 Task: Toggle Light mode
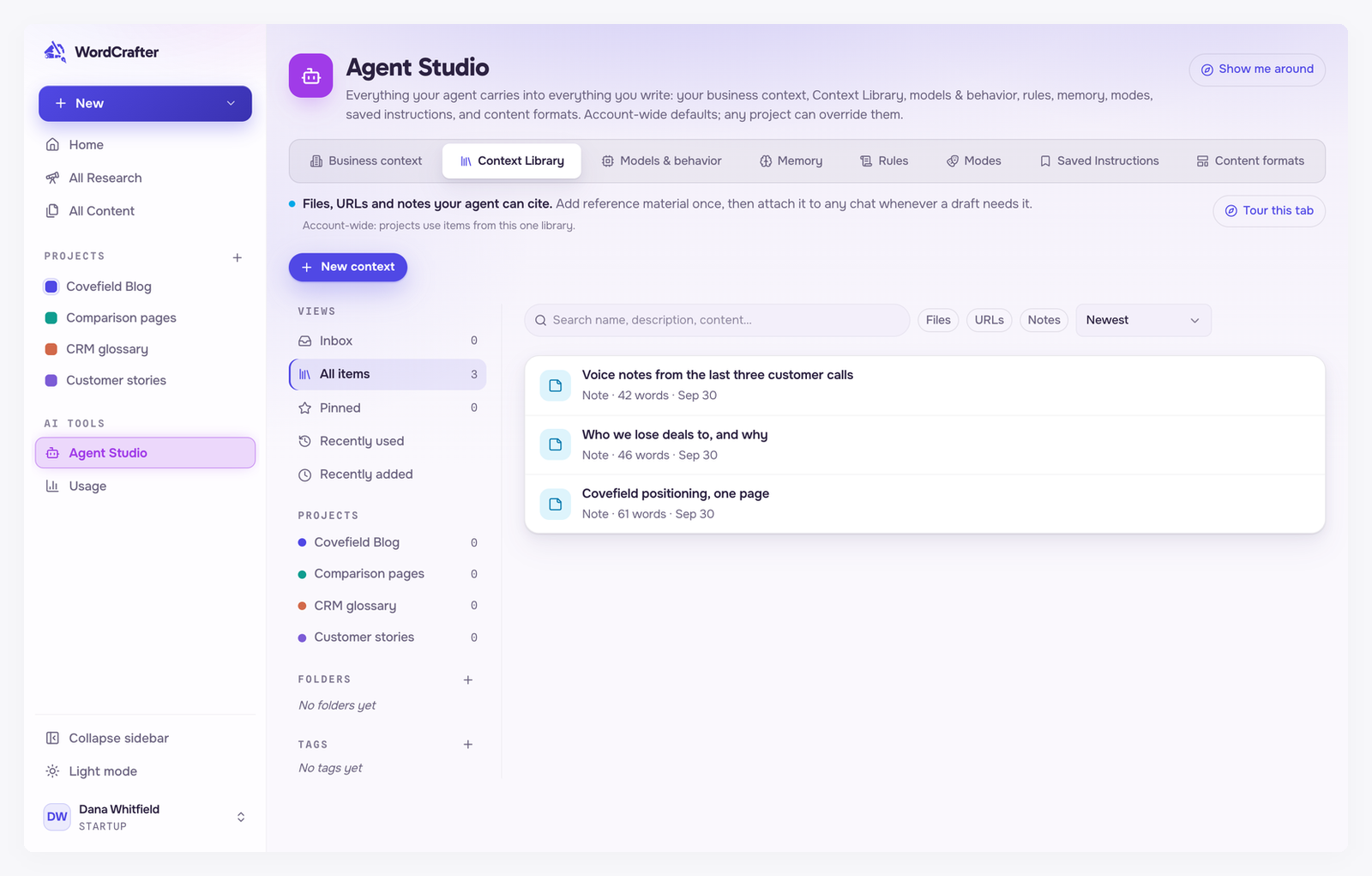point(145,770)
